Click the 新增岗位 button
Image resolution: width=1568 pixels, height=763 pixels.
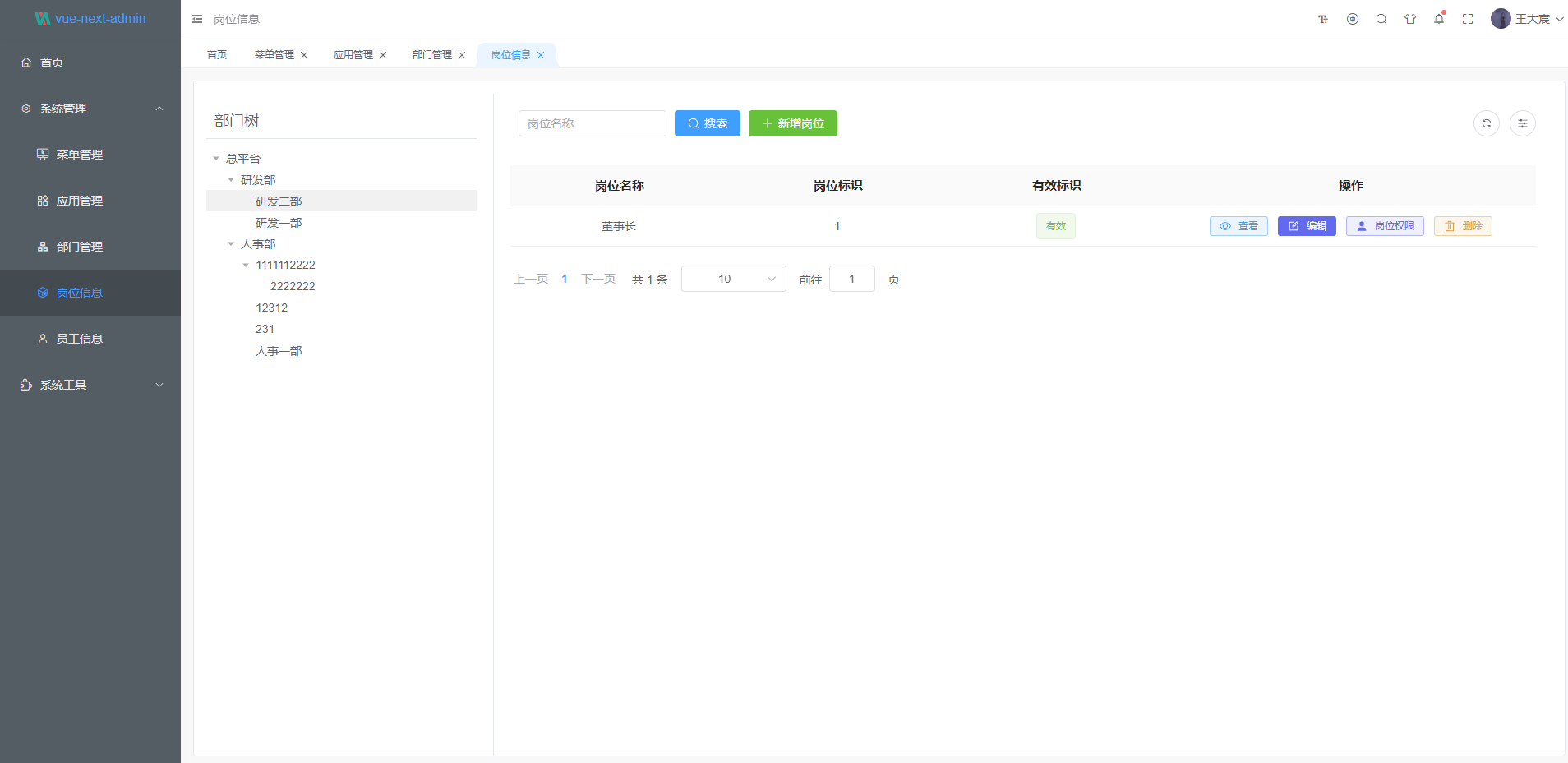click(x=792, y=123)
